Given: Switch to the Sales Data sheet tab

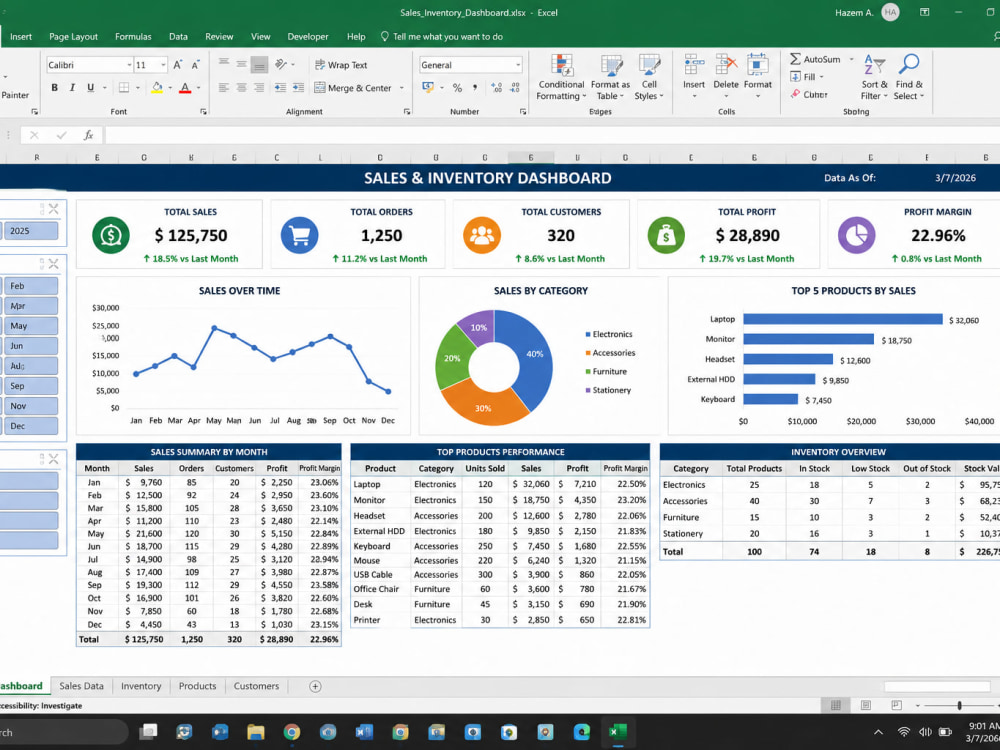Looking at the screenshot, I should pyautogui.click(x=81, y=686).
